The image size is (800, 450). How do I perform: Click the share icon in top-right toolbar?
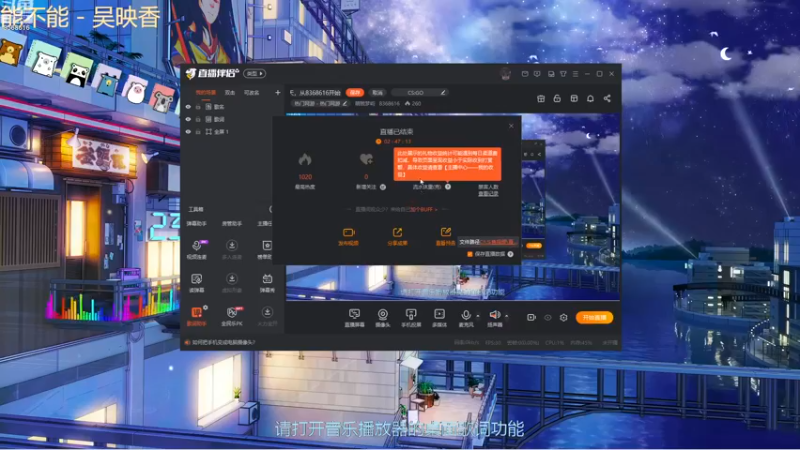pos(607,98)
